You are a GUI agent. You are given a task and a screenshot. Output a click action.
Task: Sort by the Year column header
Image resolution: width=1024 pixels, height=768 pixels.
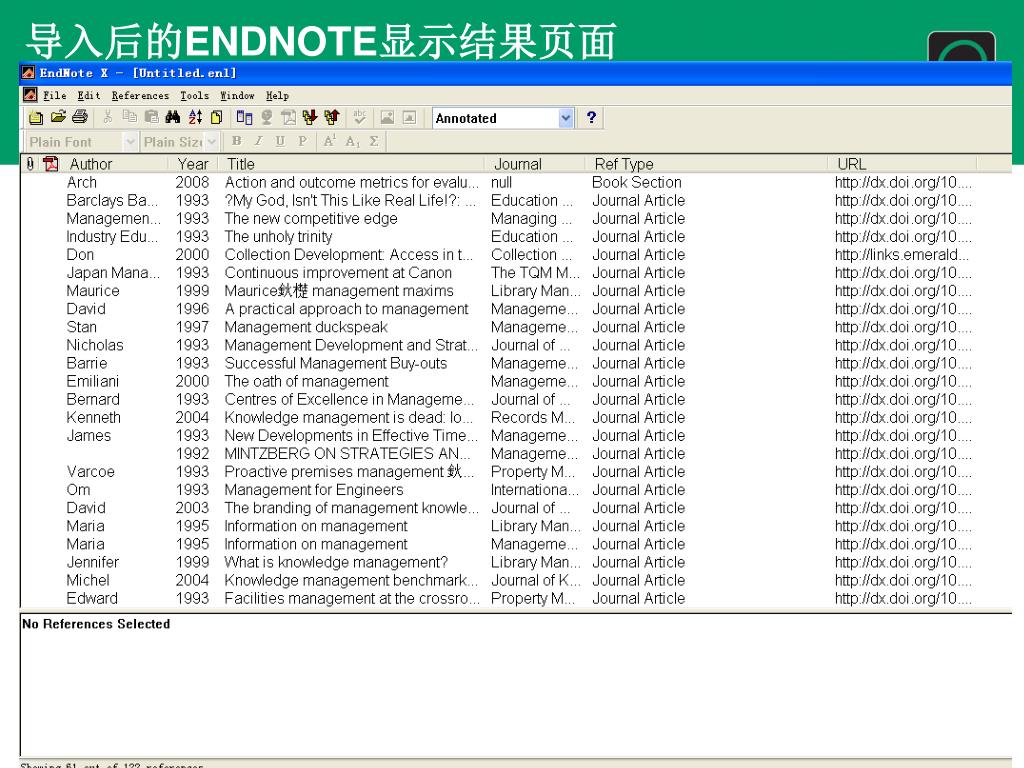[193, 164]
